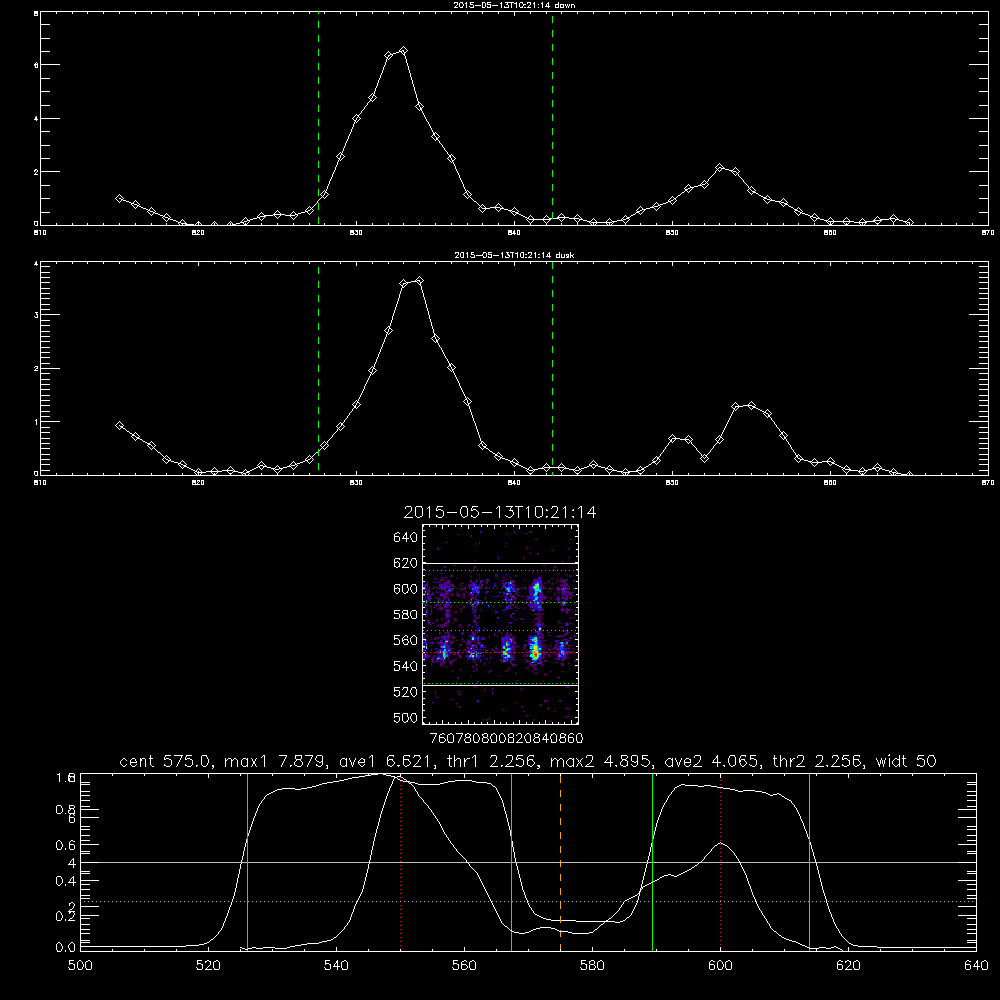The height and width of the screenshot is (1000, 1000).
Task: Click the spectral image title 2015-05-13T10:21:14
Action: (x=499, y=512)
